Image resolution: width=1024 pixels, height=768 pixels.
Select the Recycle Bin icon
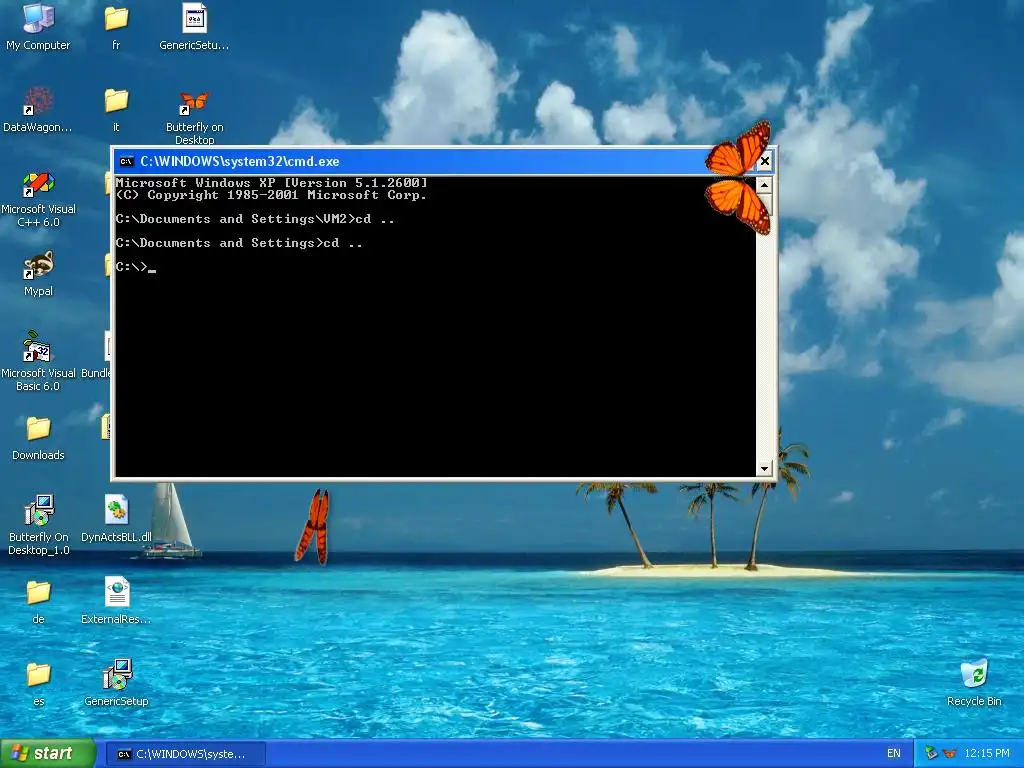click(x=974, y=682)
